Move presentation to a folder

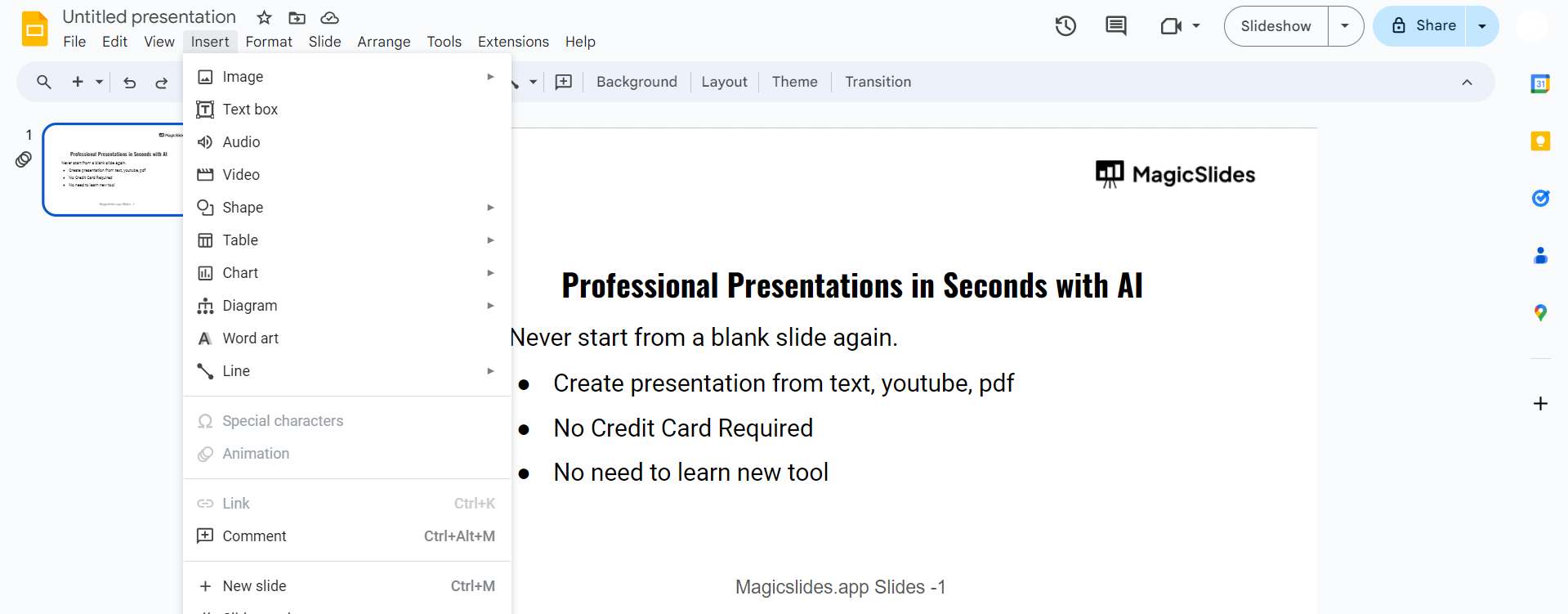297,17
